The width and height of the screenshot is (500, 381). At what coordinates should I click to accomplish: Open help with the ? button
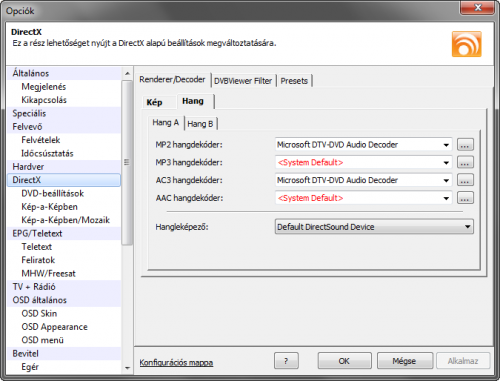pyautogui.click(x=286, y=361)
